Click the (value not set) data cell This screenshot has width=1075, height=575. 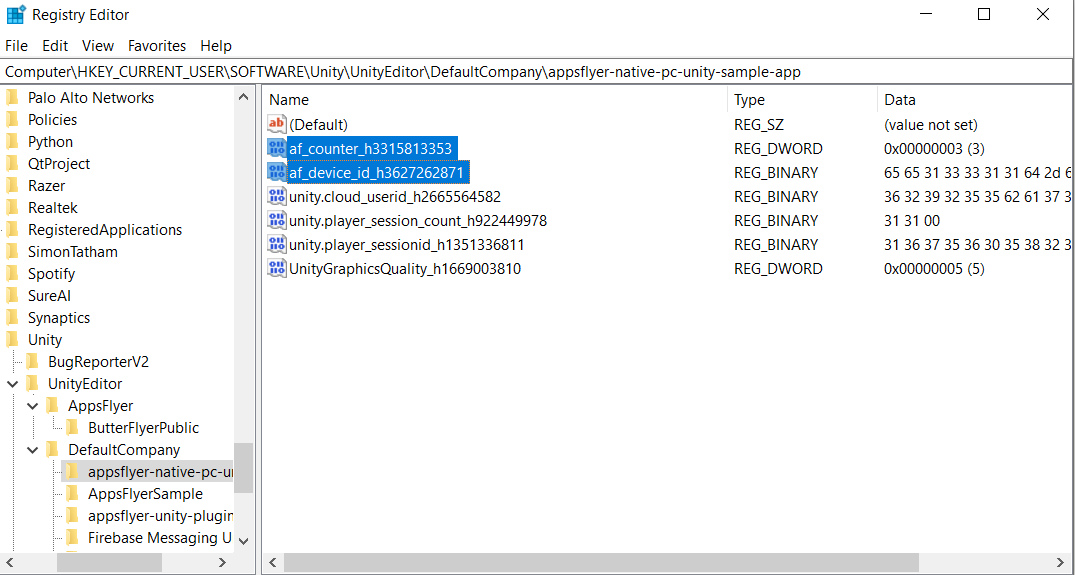point(931,125)
